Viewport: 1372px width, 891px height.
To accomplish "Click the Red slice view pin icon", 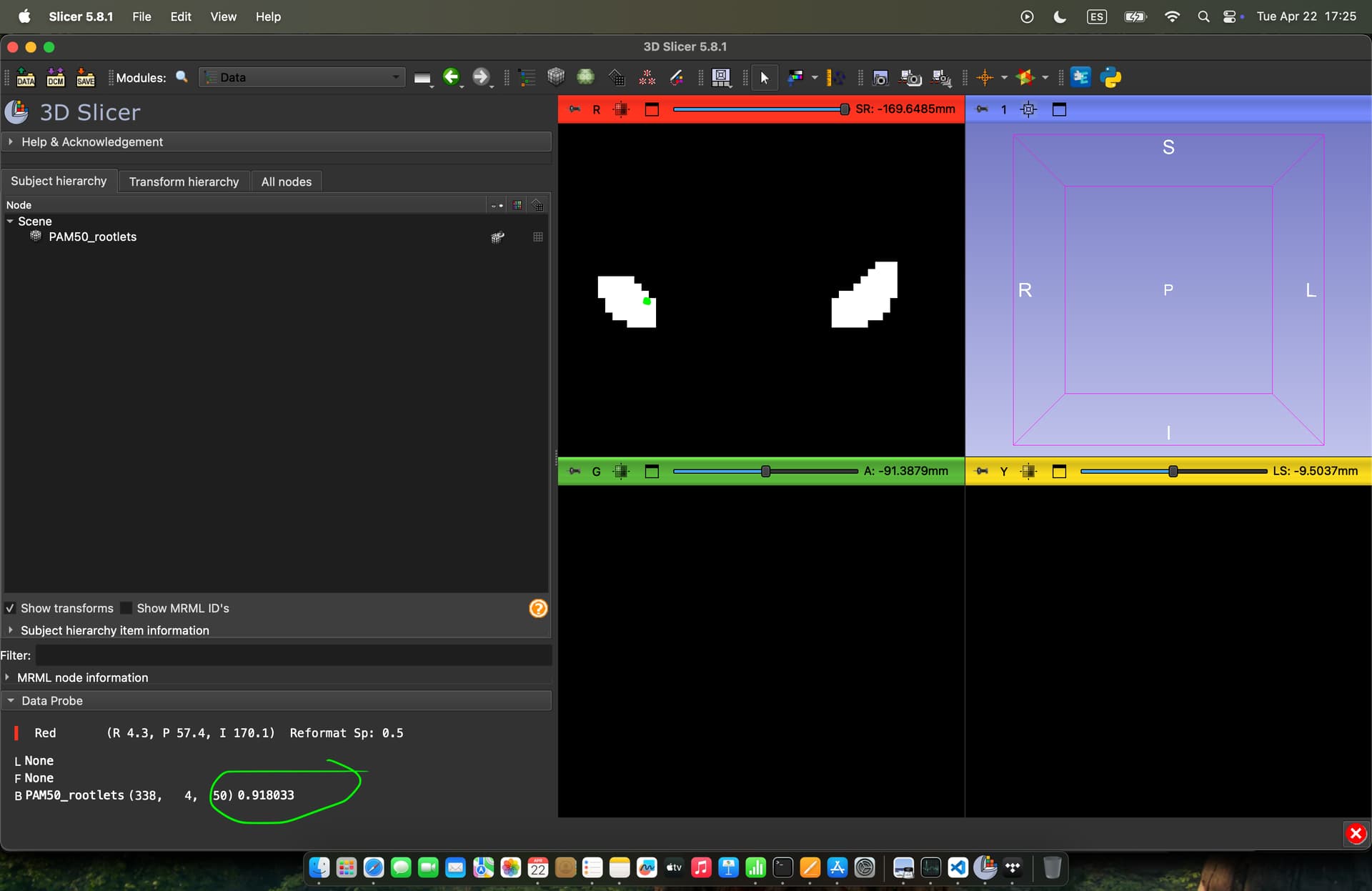I will (575, 109).
